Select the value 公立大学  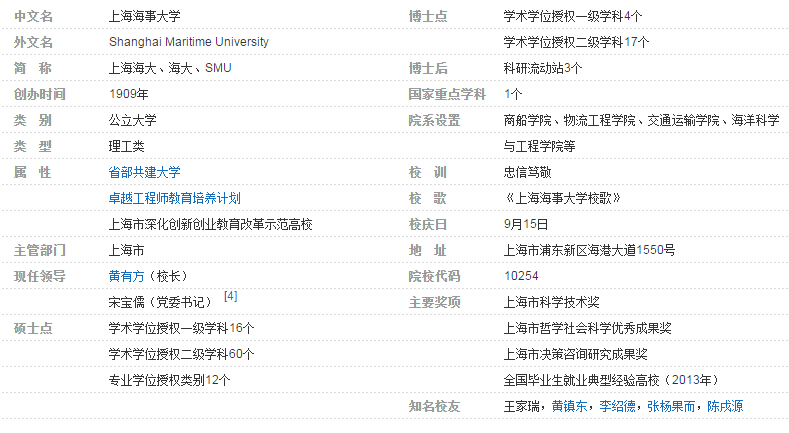(132, 121)
